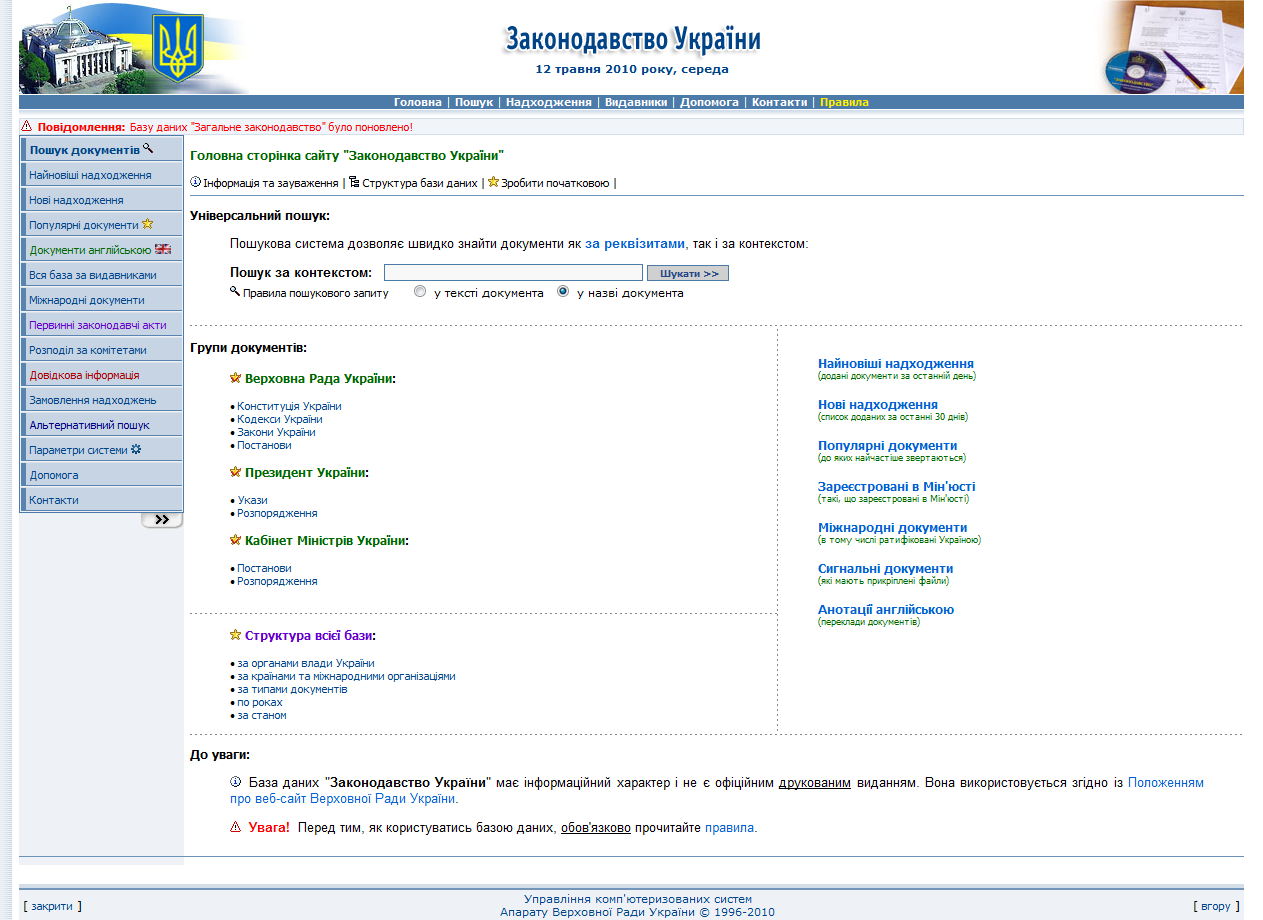The height and width of the screenshot is (920, 1263).
Task: Open Контакти in the left sidebar
Action: [x=102, y=500]
